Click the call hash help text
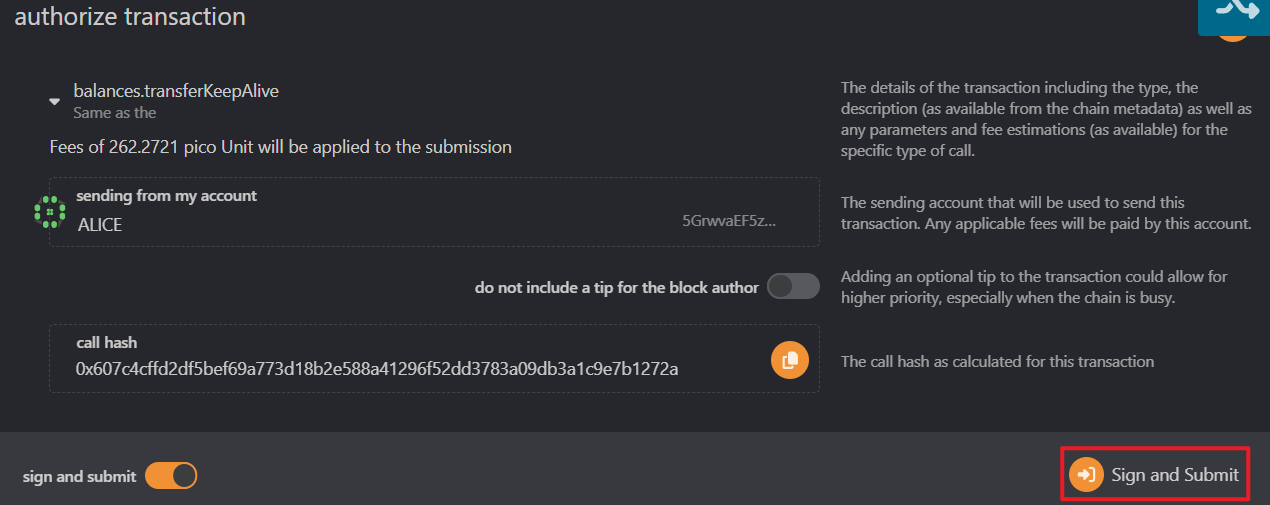 (997, 362)
